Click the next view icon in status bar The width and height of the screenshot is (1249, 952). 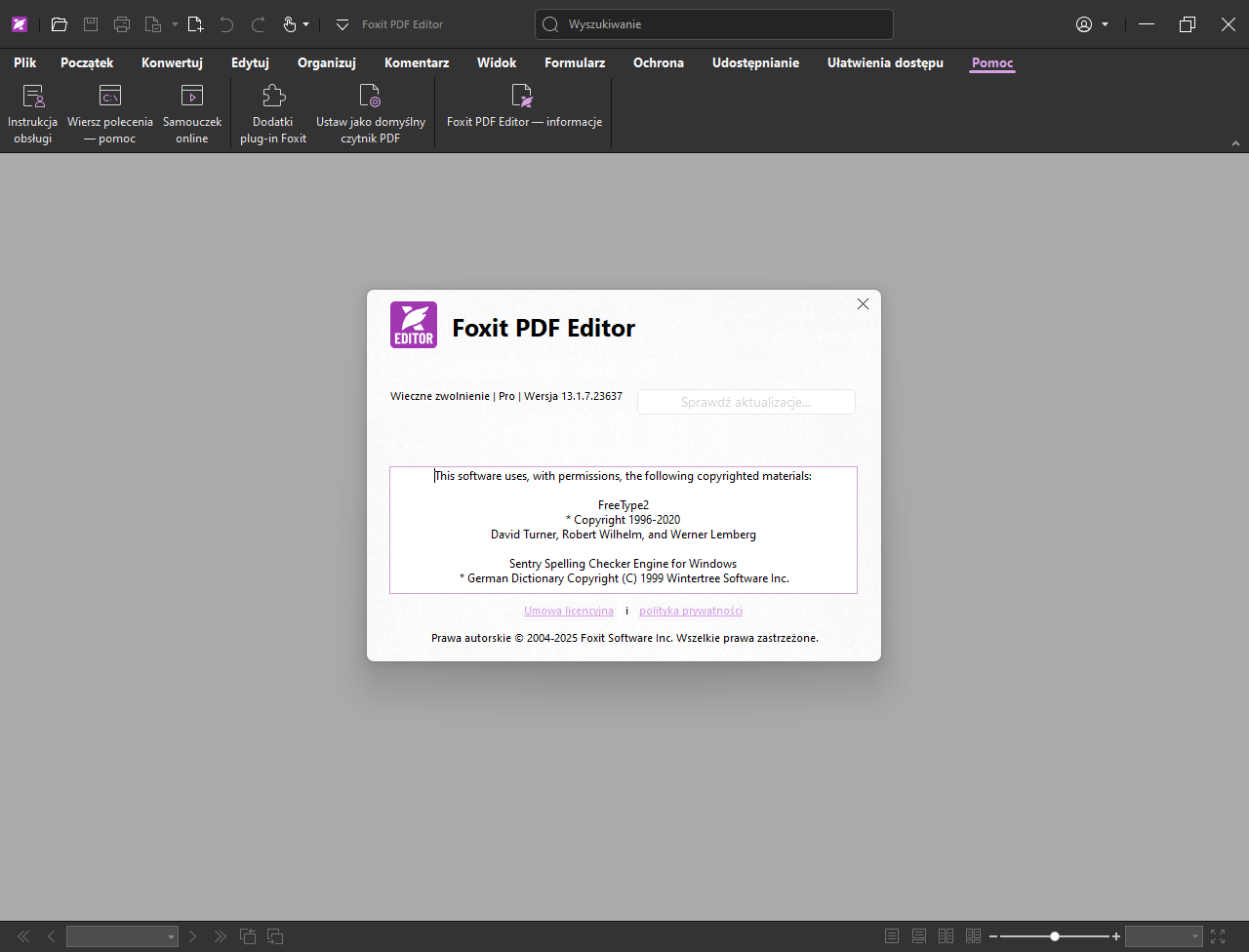point(275,936)
